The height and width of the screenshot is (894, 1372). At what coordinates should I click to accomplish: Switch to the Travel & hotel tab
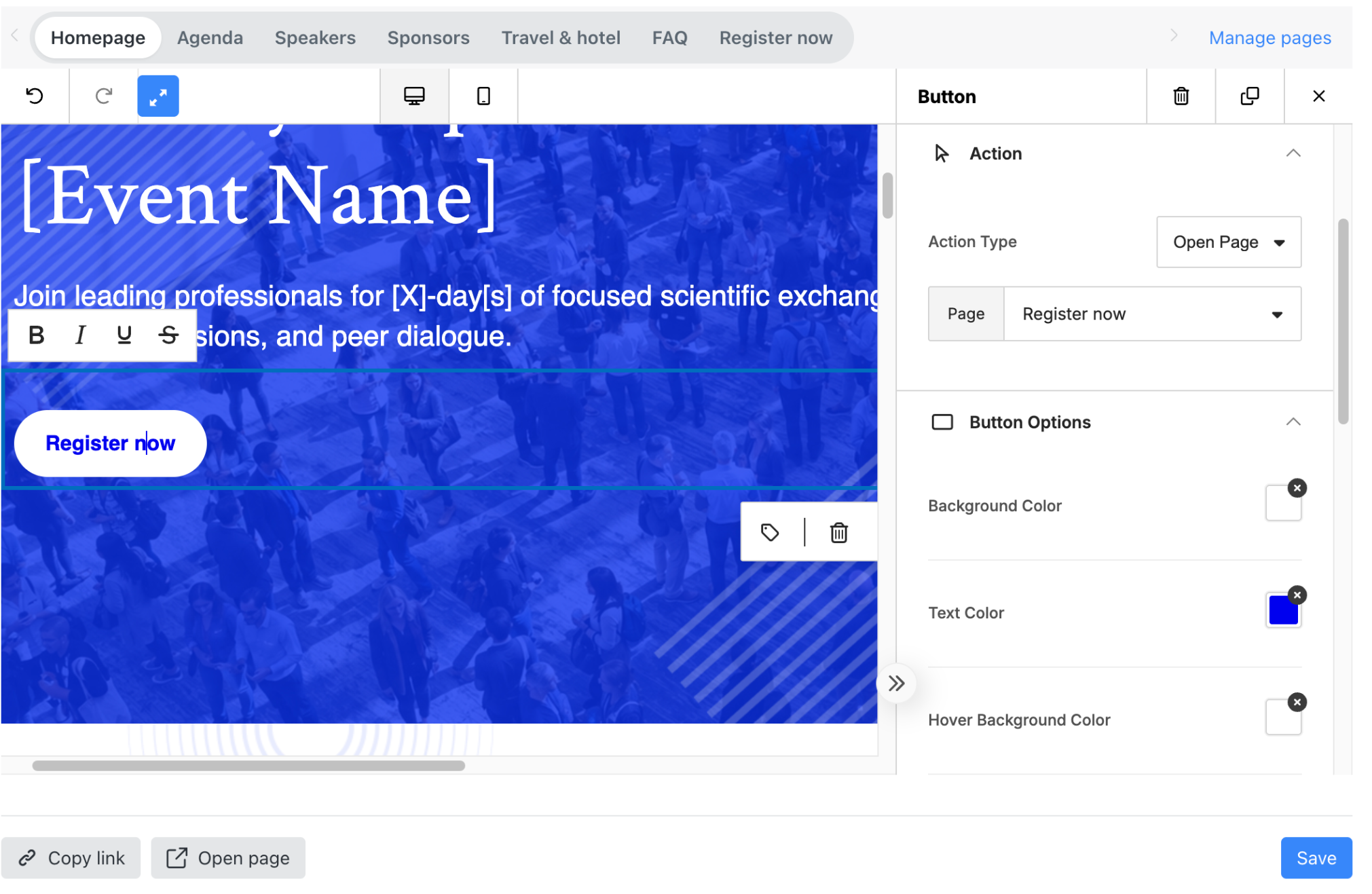tap(561, 38)
